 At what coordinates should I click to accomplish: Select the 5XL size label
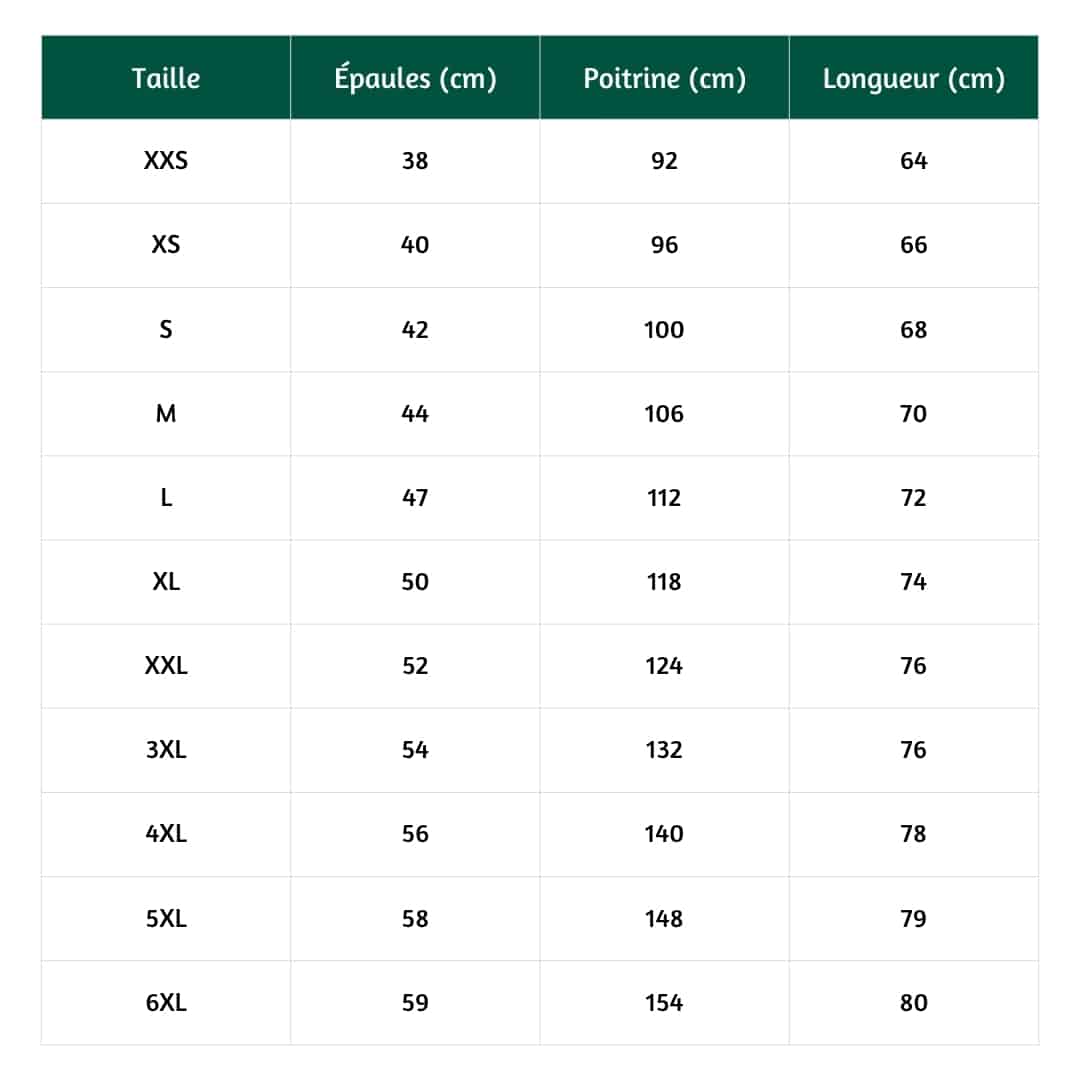pos(166,918)
